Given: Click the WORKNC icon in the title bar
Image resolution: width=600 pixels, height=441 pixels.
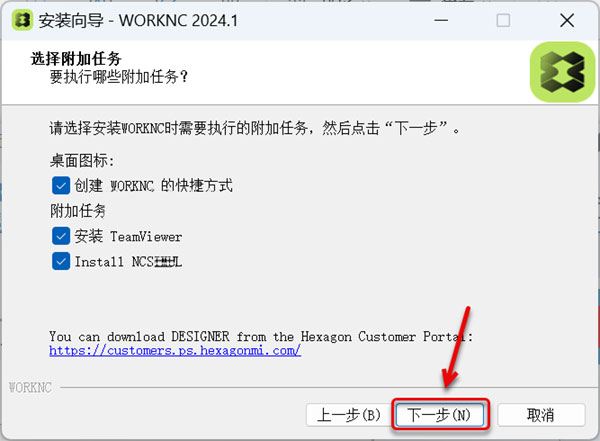Looking at the screenshot, I should click(x=22, y=20).
